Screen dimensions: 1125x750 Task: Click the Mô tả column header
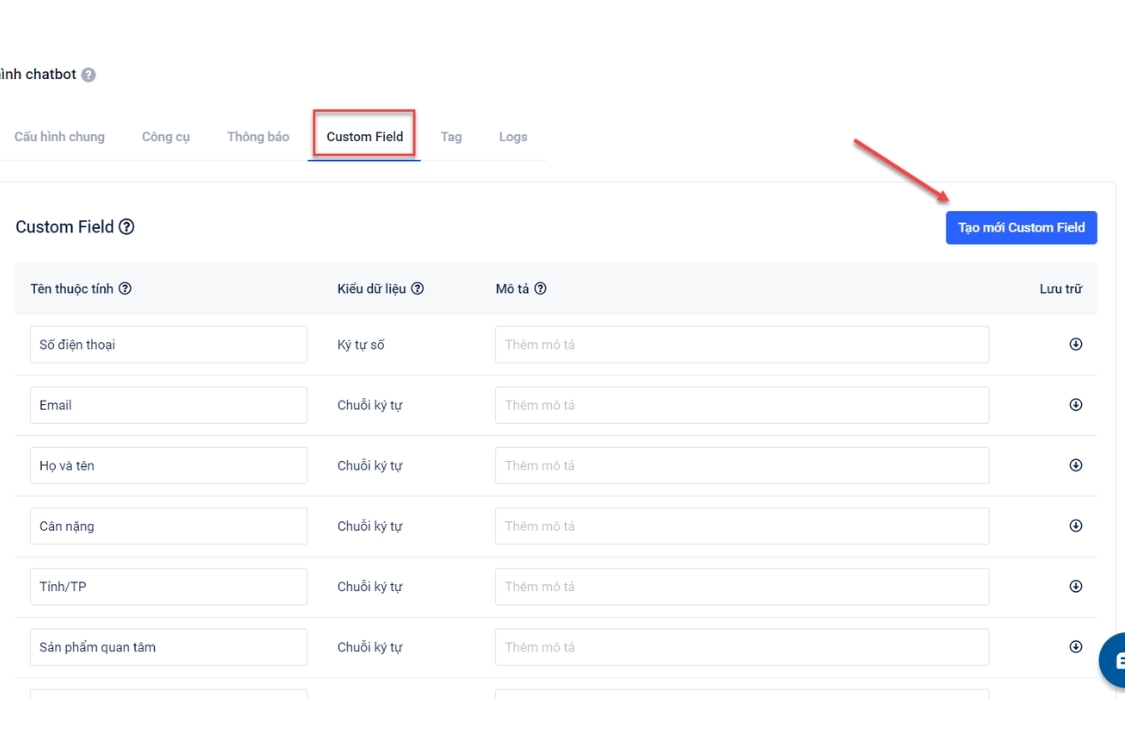[512, 289]
